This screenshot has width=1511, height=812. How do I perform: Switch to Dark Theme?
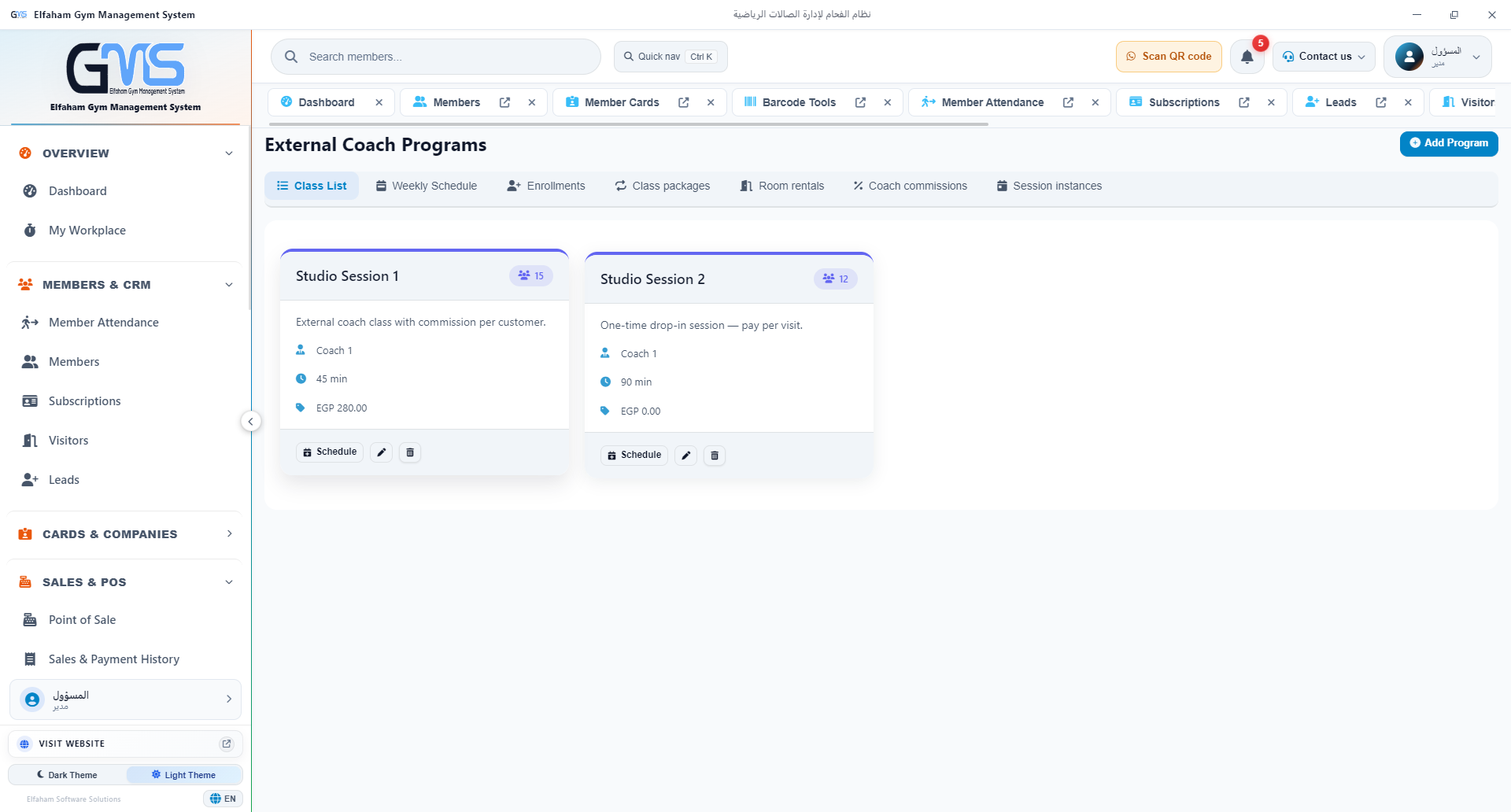click(x=68, y=775)
